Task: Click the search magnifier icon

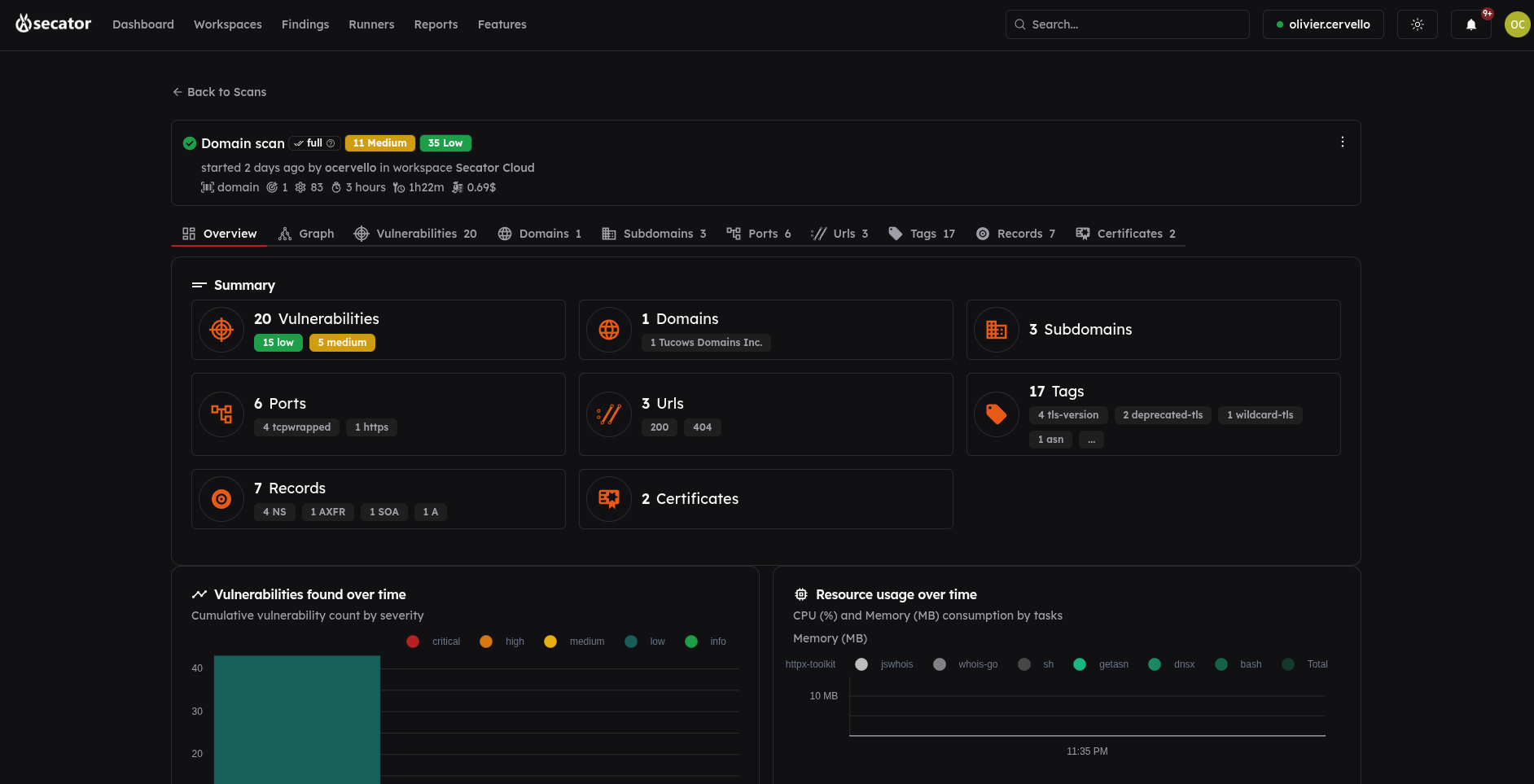Action: point(1020,24)
